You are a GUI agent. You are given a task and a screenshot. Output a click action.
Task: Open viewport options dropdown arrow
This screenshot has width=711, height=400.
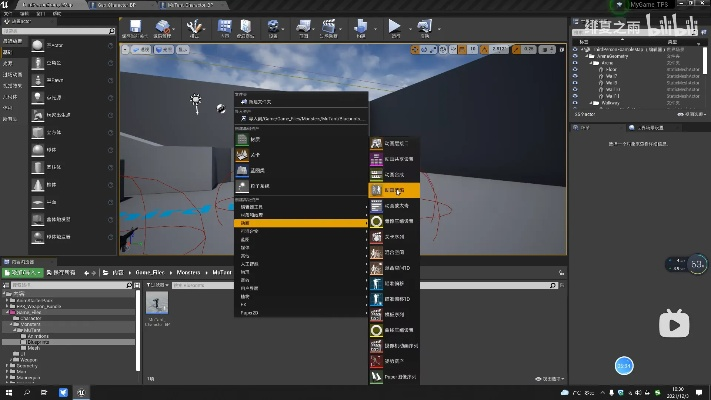(125, 49)
